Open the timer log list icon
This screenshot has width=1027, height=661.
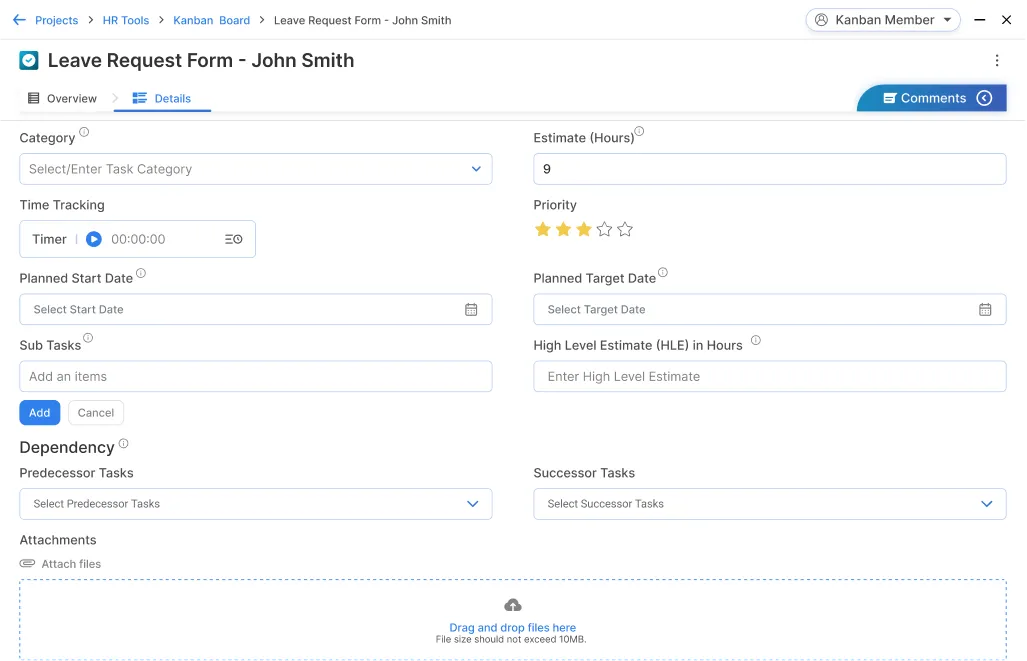coord(233,239)
